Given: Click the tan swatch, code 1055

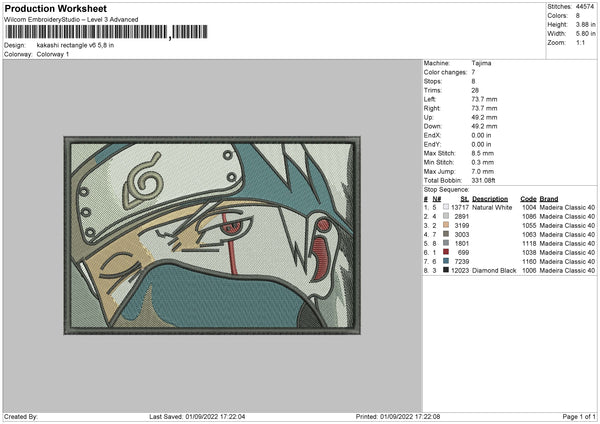Looking at the screenshot, I should 446,225.
